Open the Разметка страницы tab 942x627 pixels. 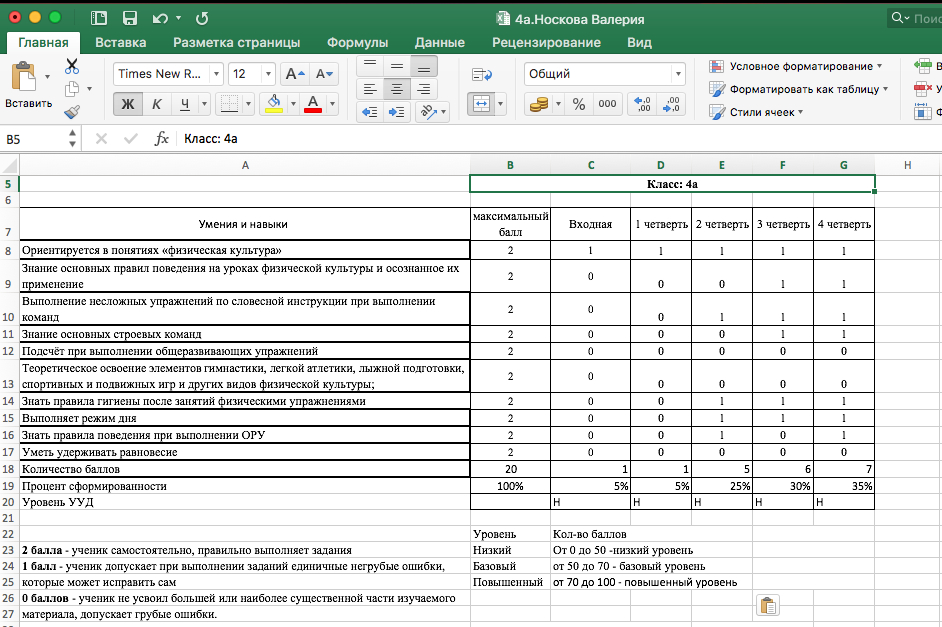[237, 43]
